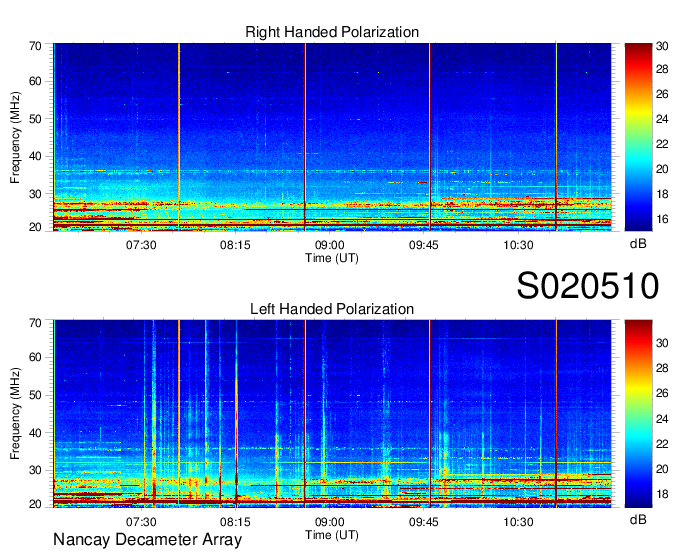Click the Right Handed Polarization spectrogram plot
This screenshot has width=680, height=552.
pyautogui.click(x=332, y=137)
